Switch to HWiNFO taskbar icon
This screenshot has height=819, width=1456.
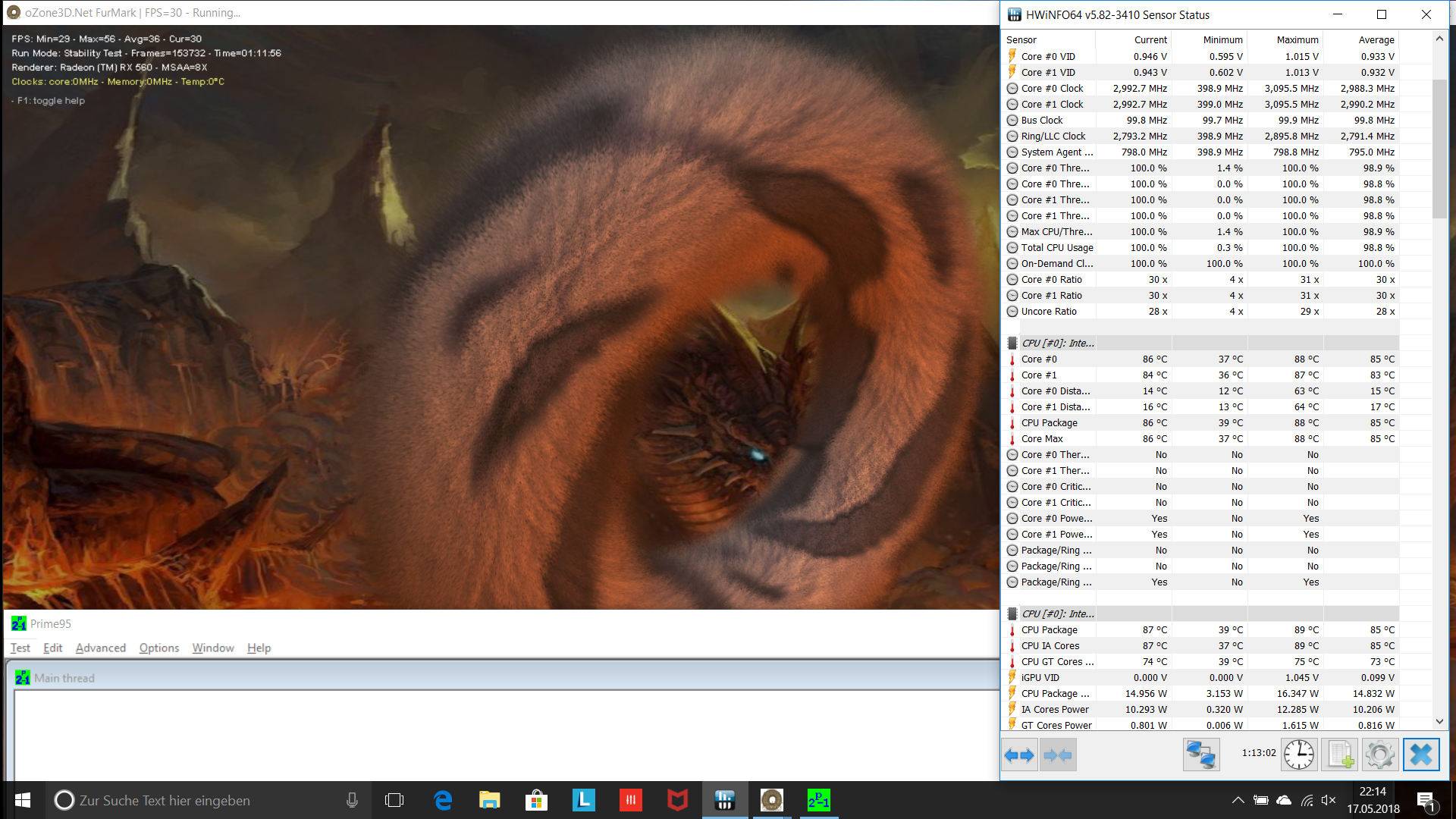click(725, 800)
